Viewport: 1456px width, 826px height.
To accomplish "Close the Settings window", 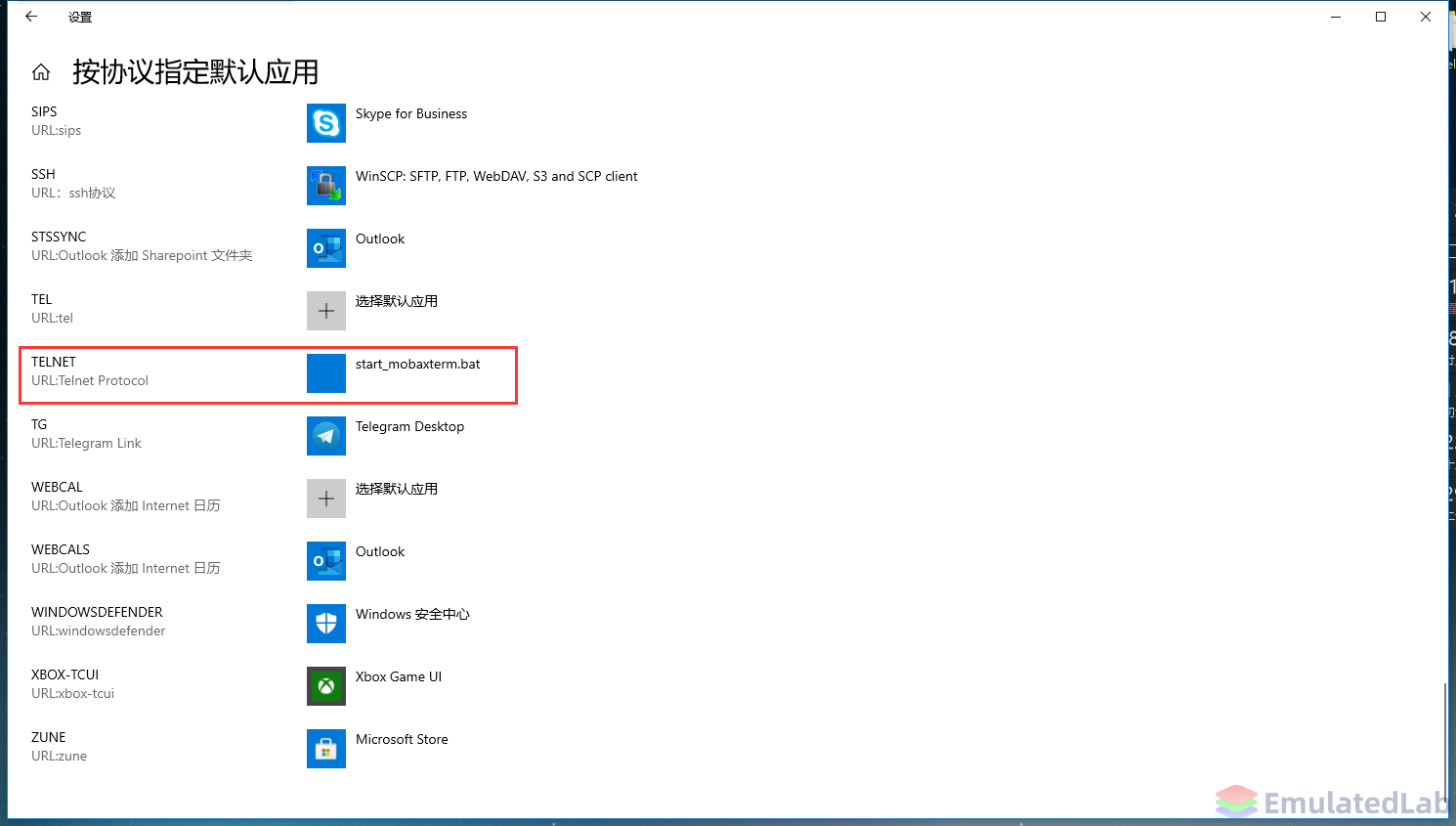I will point(1426,17).
